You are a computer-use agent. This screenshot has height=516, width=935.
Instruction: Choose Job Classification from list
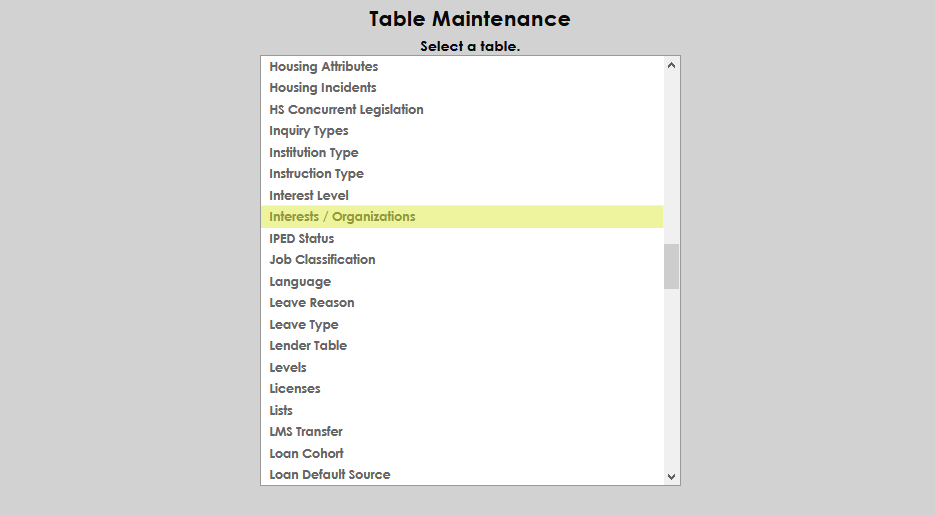tap(322, 260)
